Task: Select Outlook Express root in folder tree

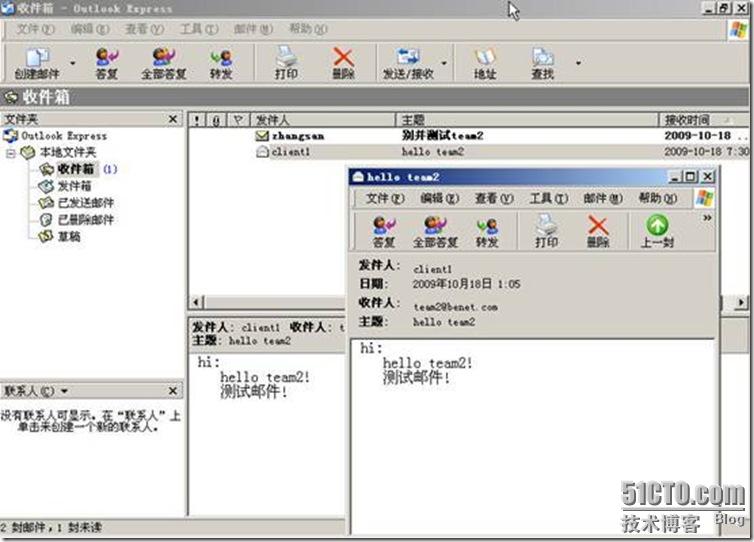Action: pyautogui.click(x=63, y=136)
